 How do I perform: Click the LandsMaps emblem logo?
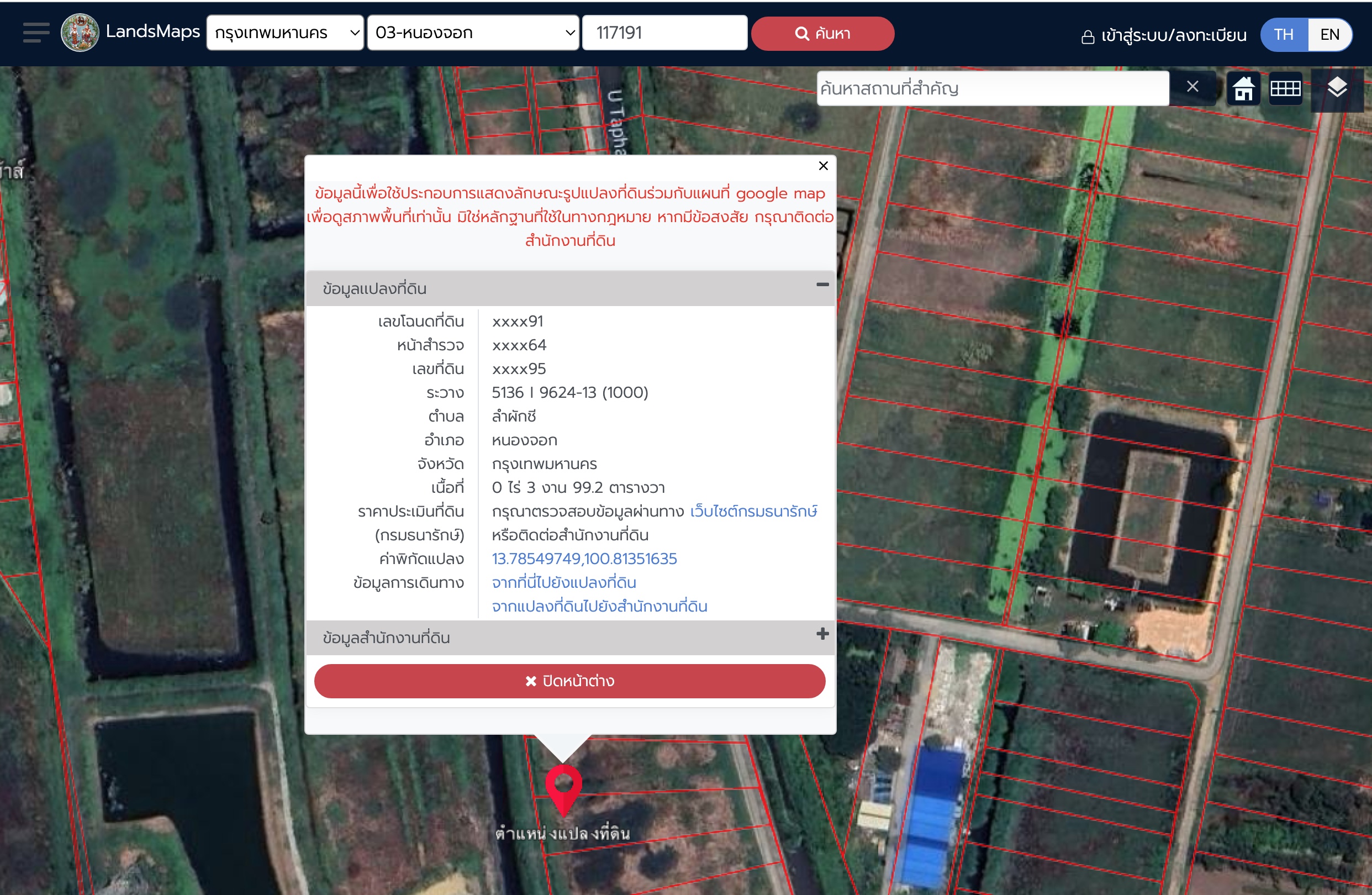point(80,33)
